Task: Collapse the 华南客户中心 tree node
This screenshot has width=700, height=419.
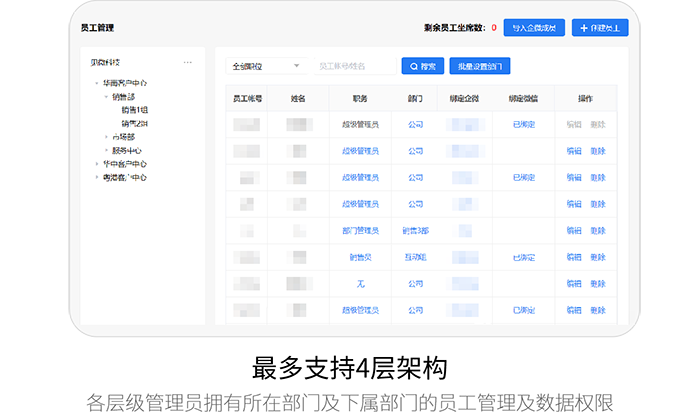Action: click(x=97, y=83)
